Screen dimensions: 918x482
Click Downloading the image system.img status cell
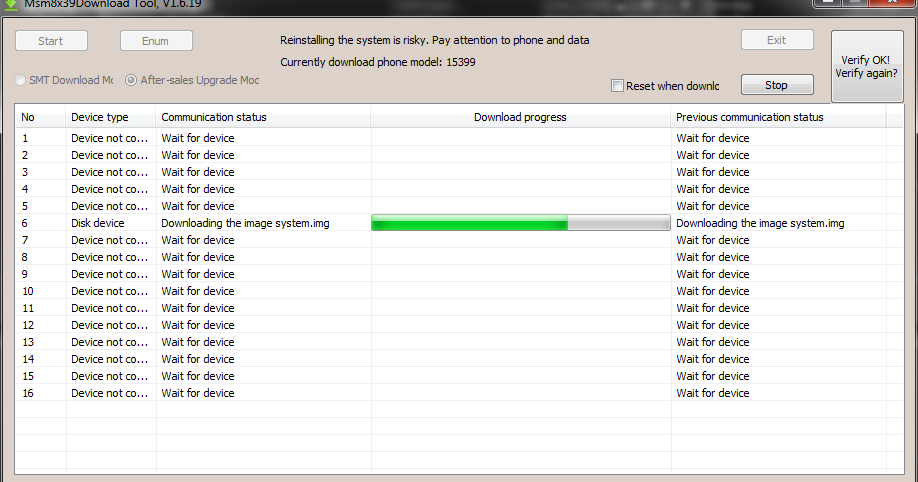245,223
